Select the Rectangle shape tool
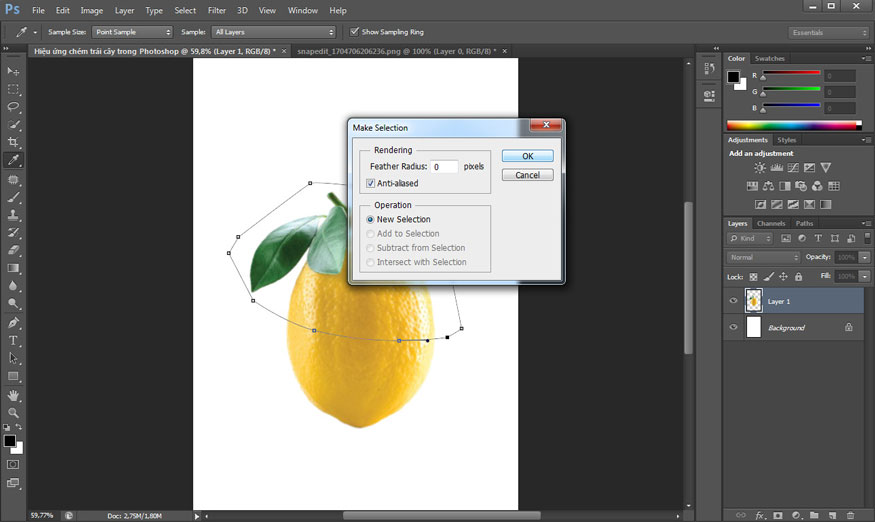This screenshot has width=875, height=522. click(x=13, y=376)
